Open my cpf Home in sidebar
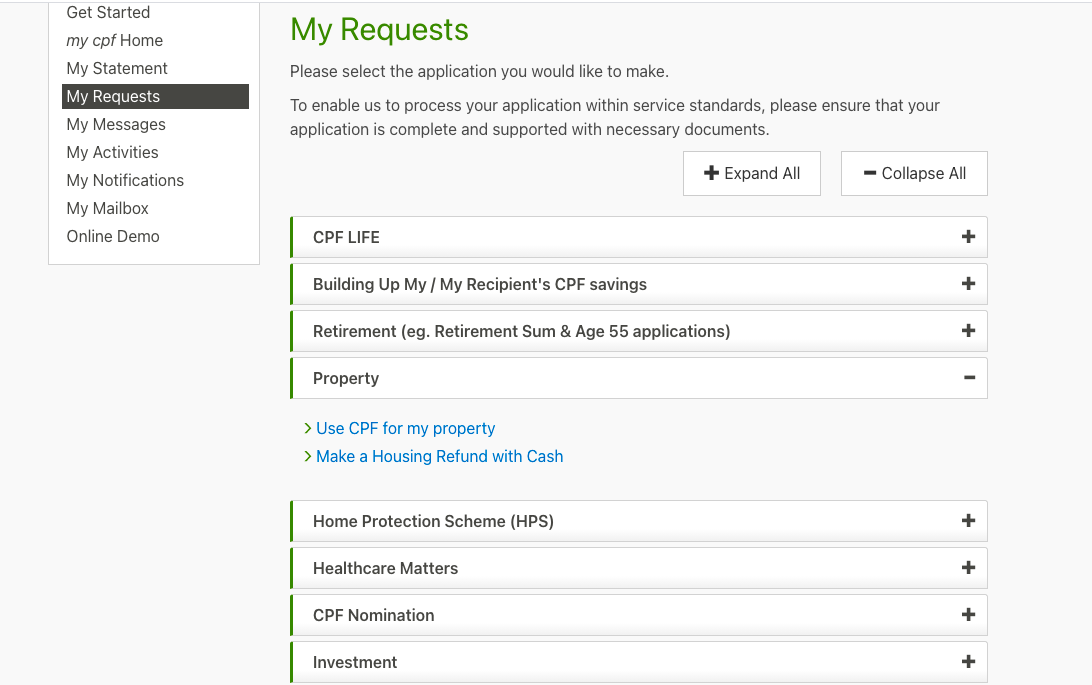Image resolution: width=1092 pixels, height=685 pixels. (114, 40)
